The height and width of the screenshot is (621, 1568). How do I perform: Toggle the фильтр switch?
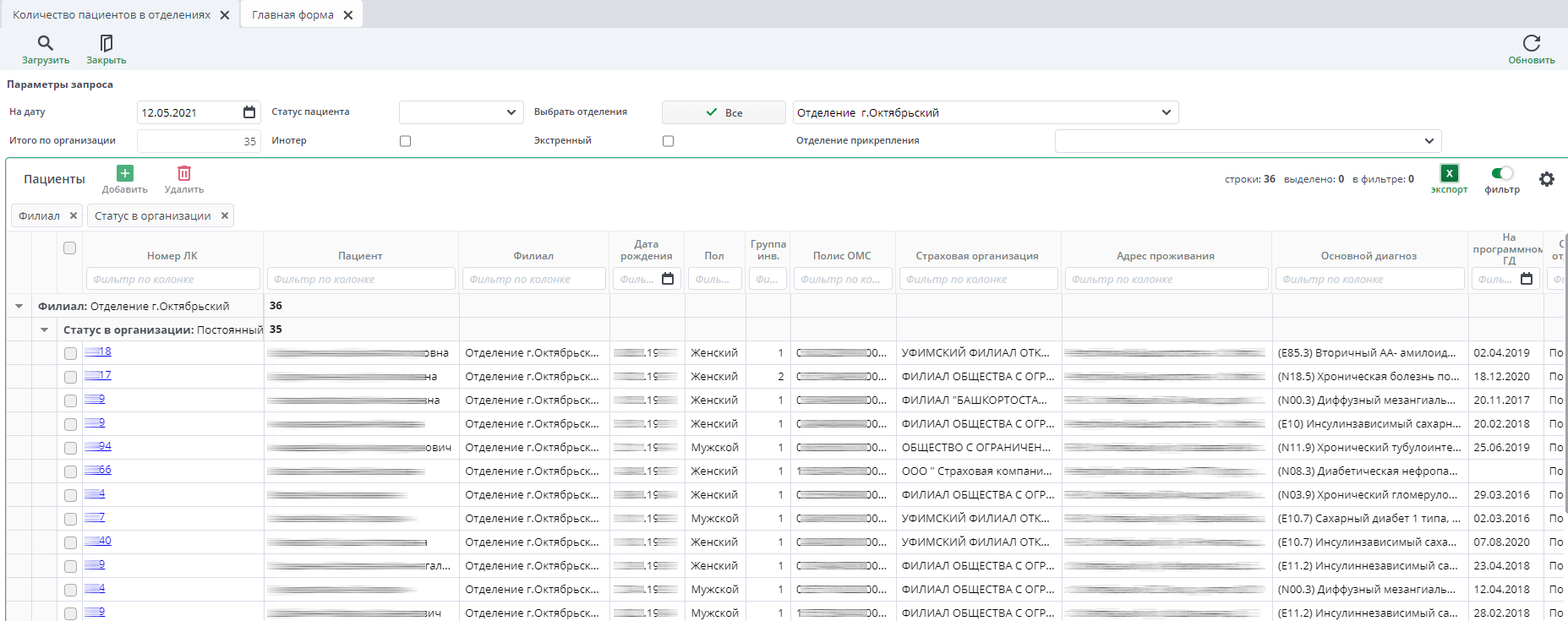[1502, 173]
